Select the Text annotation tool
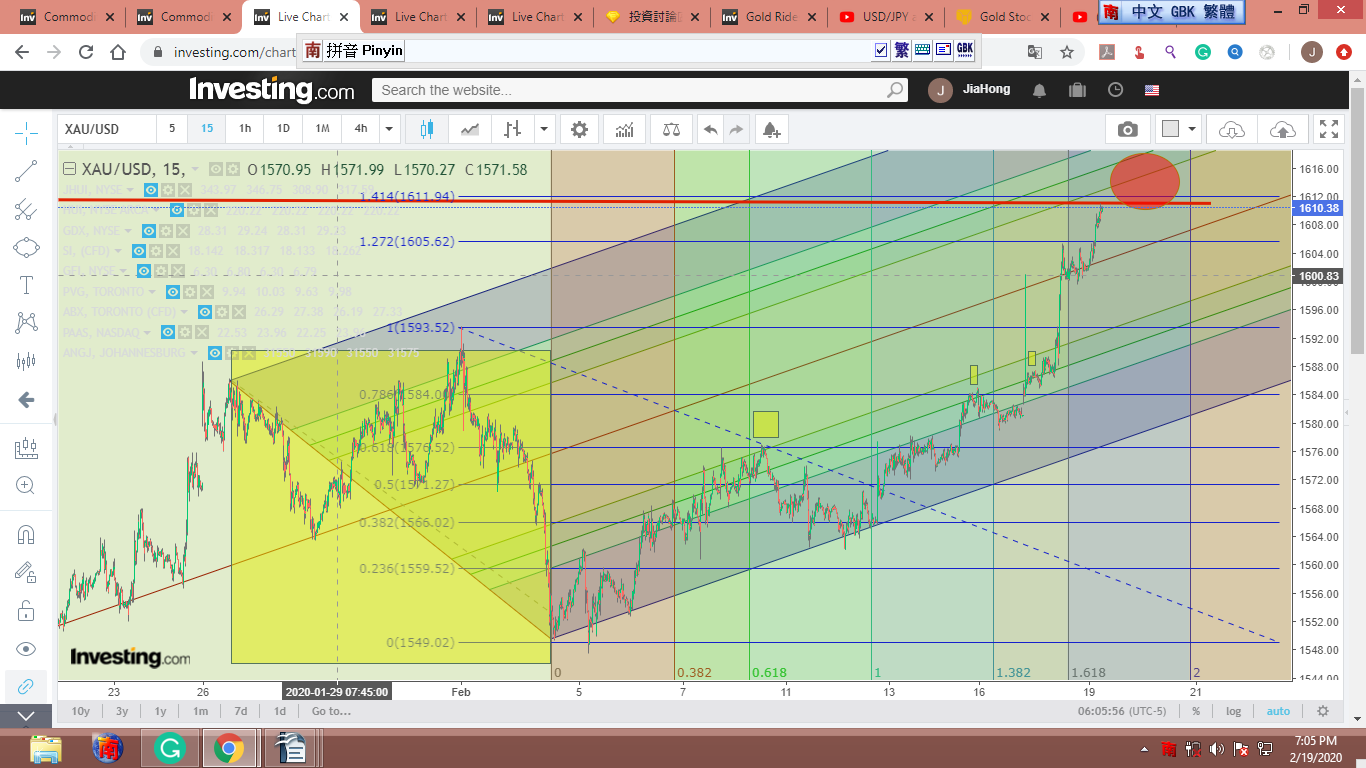The width and height of the screenshot is (1366, 768). [26, 285]
